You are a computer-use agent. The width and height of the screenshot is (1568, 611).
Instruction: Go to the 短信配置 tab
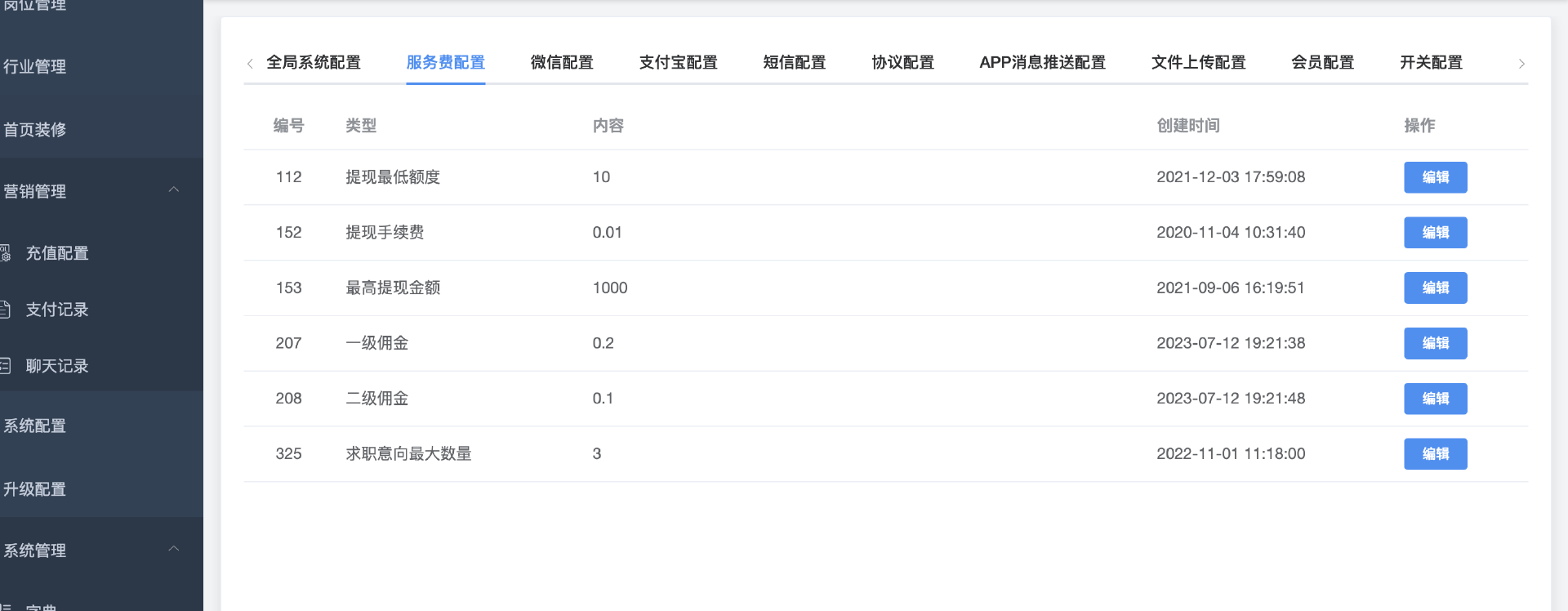794,63
